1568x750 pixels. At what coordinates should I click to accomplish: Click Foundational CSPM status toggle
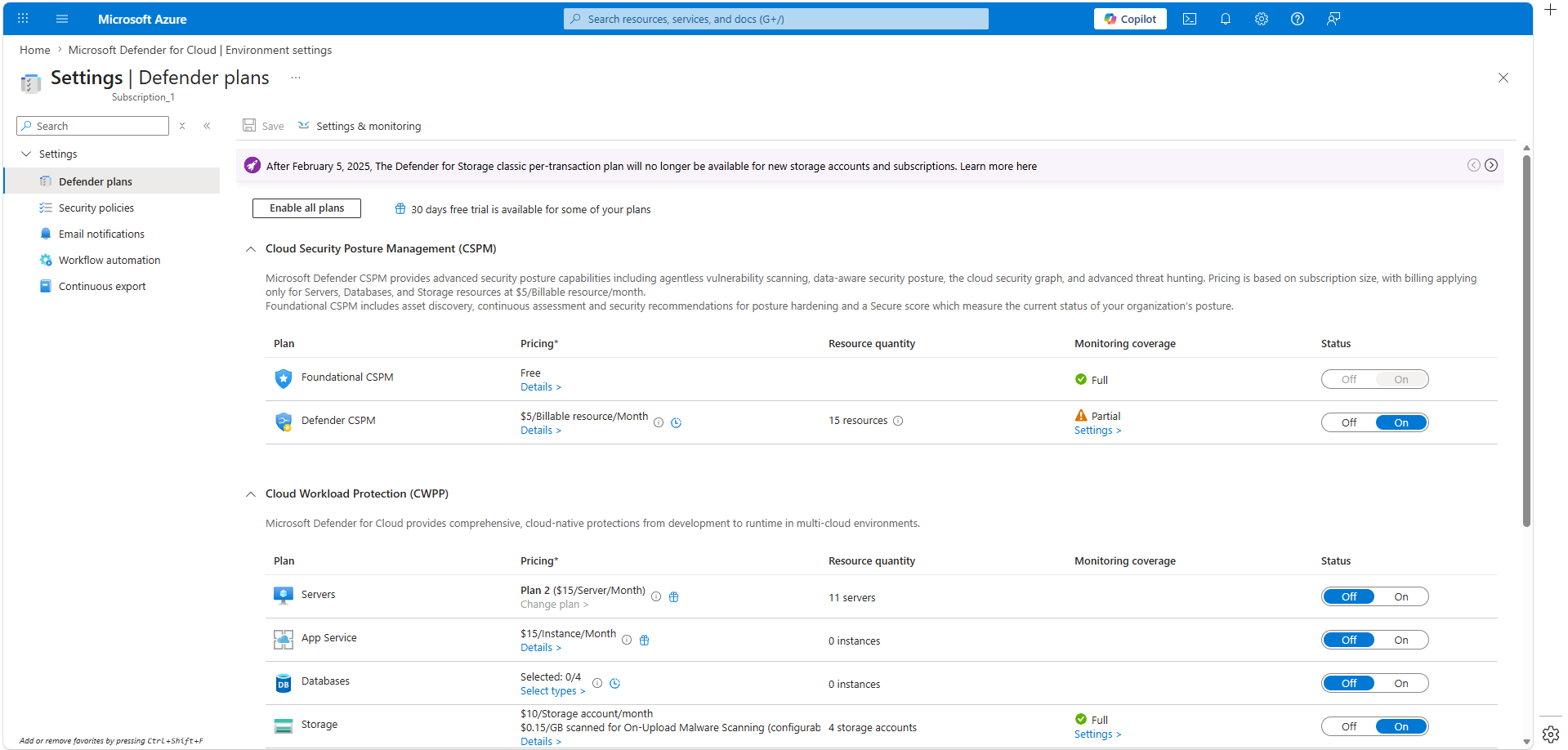(x=1375, y=379)
